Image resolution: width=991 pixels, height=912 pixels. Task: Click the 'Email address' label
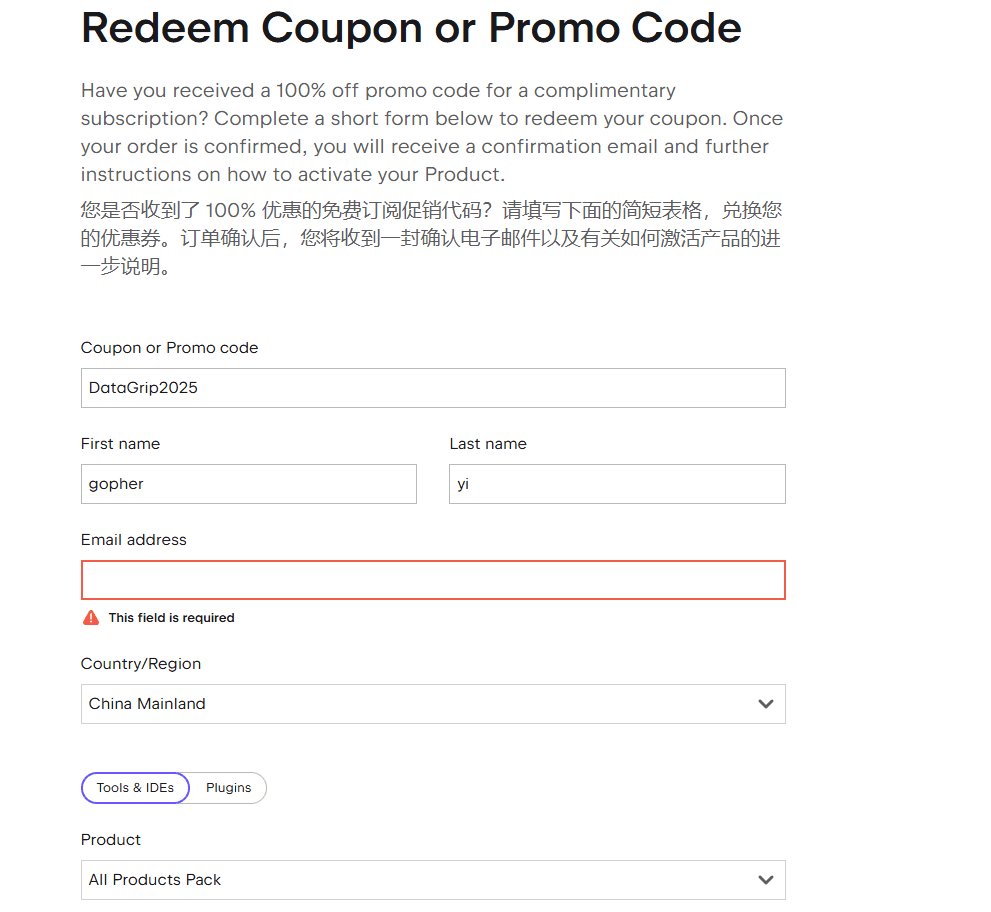click(x=134, y=540)
